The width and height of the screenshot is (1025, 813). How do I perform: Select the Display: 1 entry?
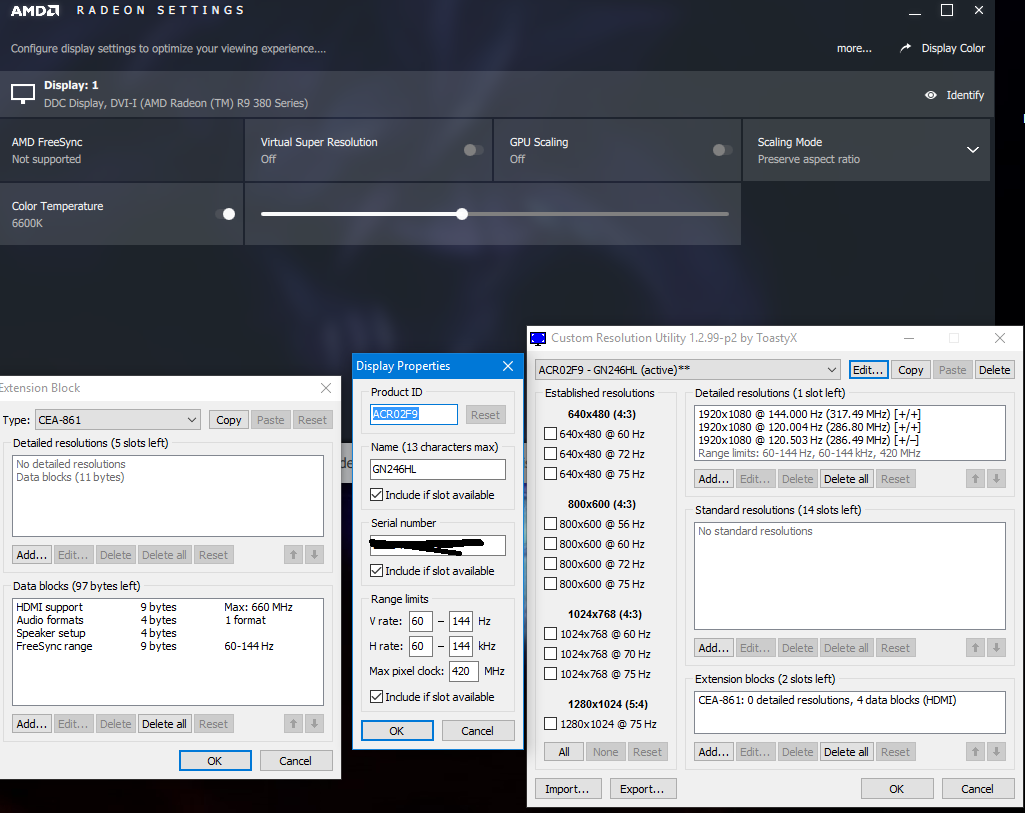coord(497,94)
